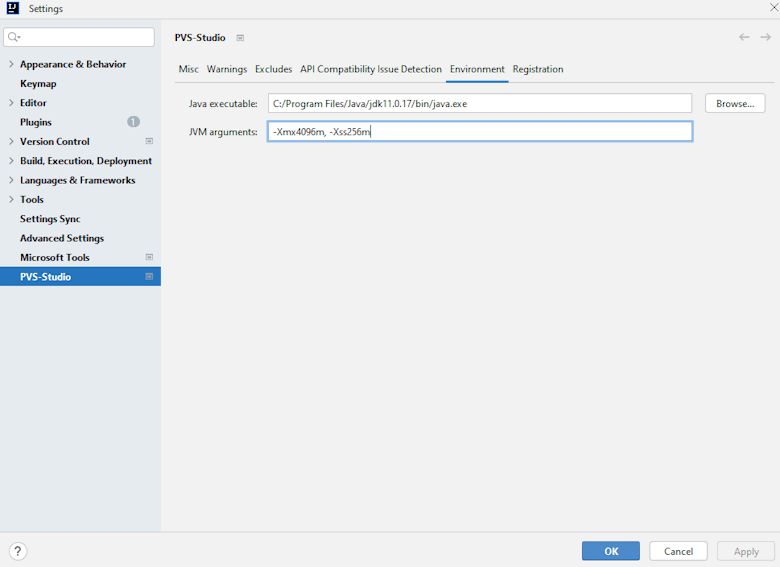Click project-level icon beside Microsoft Tools
This screenshot has height=567, width=780.
click(149, 257)
